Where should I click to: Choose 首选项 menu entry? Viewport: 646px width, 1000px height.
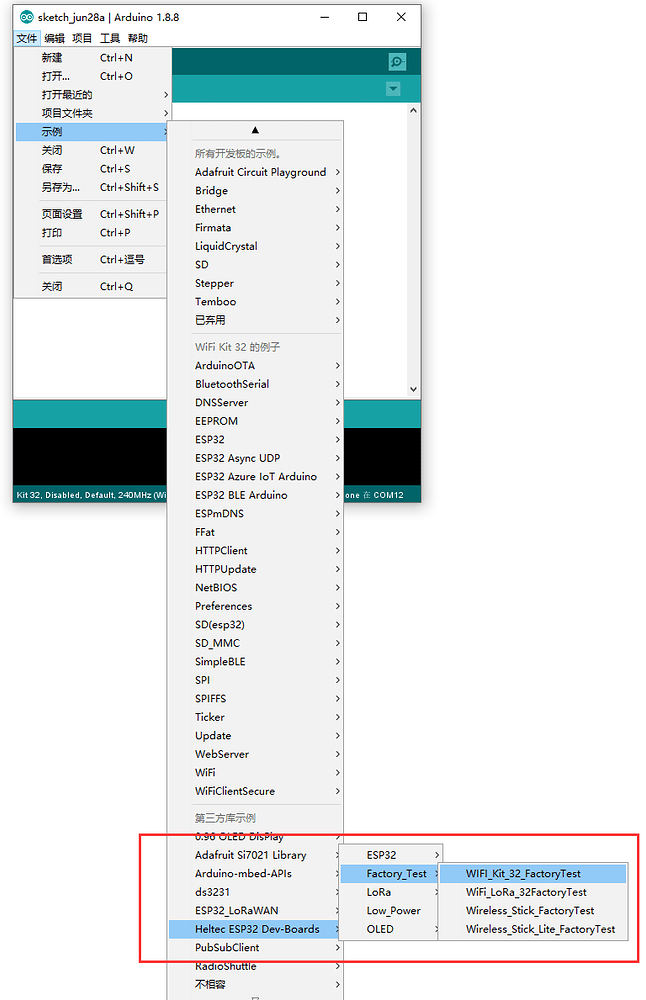pos(57,259)
